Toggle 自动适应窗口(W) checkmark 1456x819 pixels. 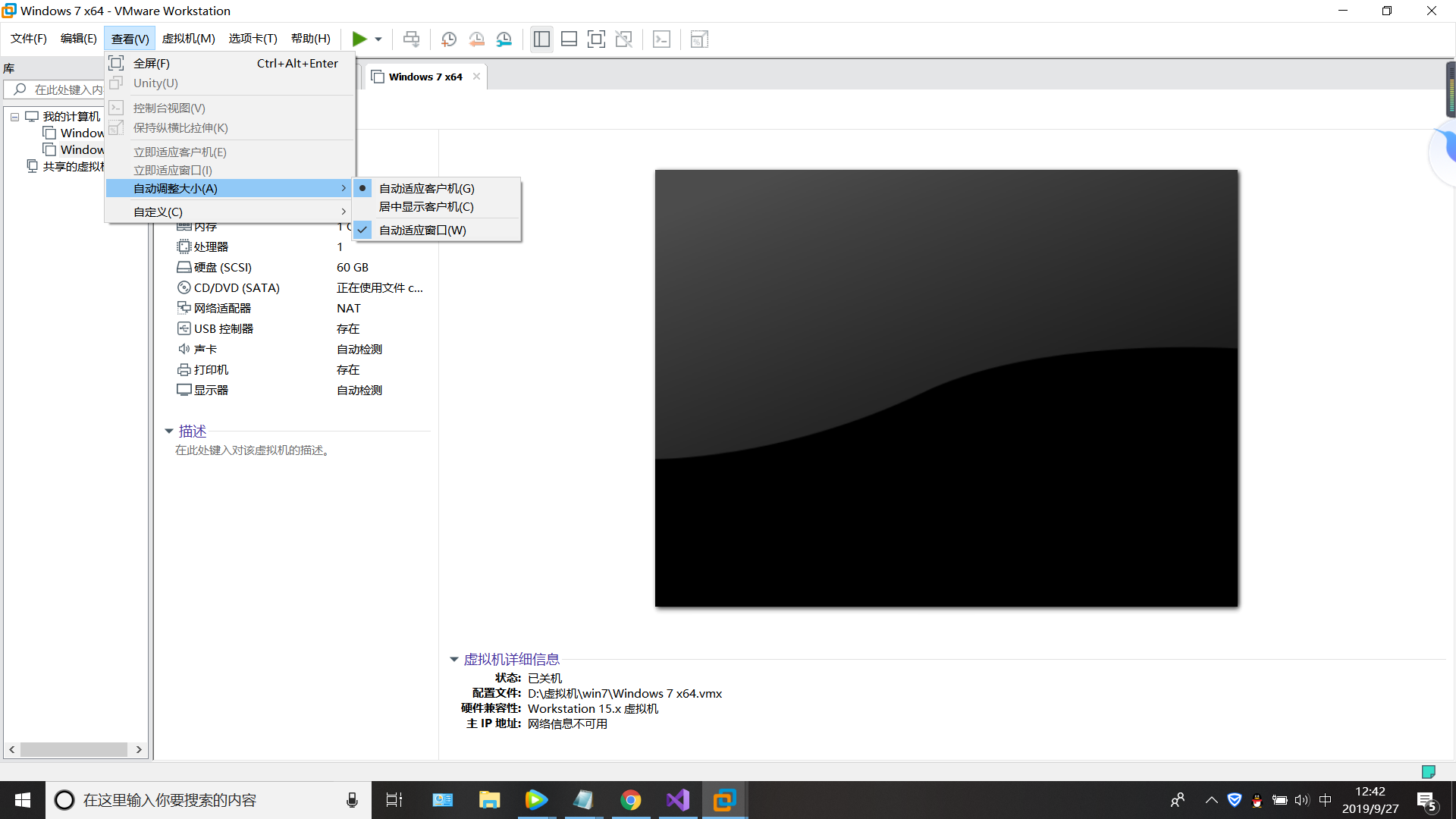pos(437,230)
